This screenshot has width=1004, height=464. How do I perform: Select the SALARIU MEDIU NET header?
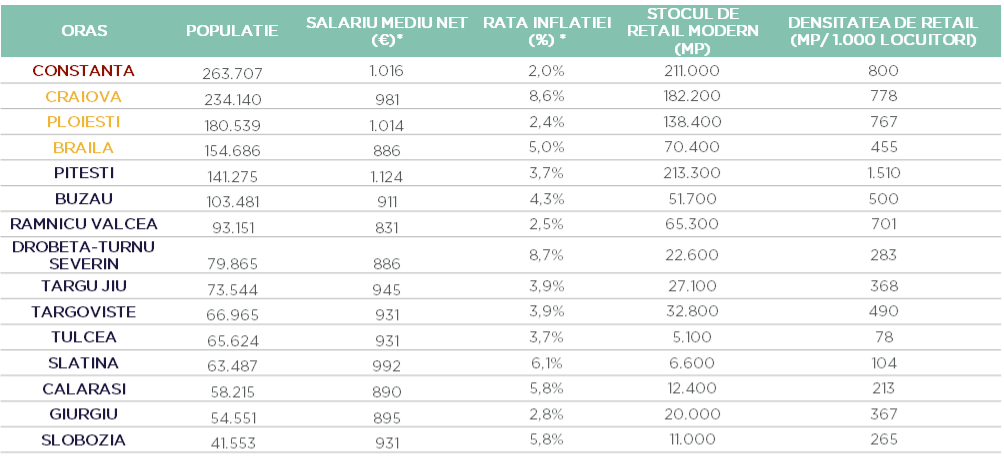click(386, 31)
